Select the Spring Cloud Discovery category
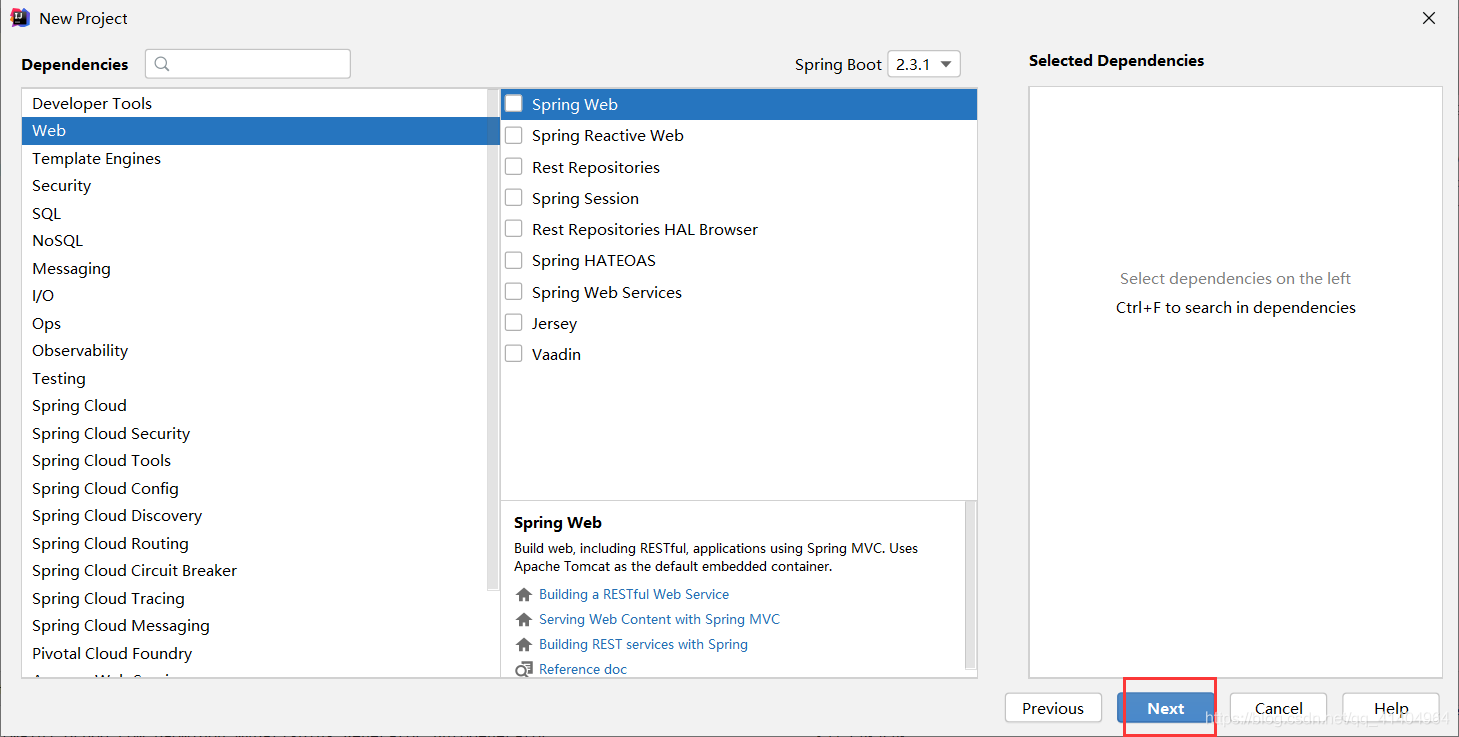 pos(117,515)
